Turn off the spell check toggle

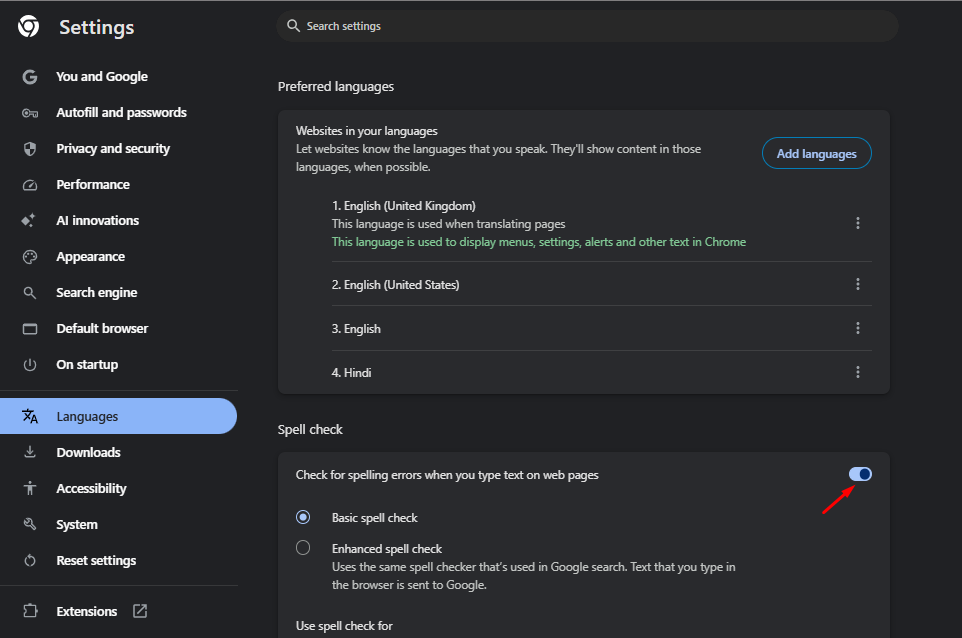(860, 474)
